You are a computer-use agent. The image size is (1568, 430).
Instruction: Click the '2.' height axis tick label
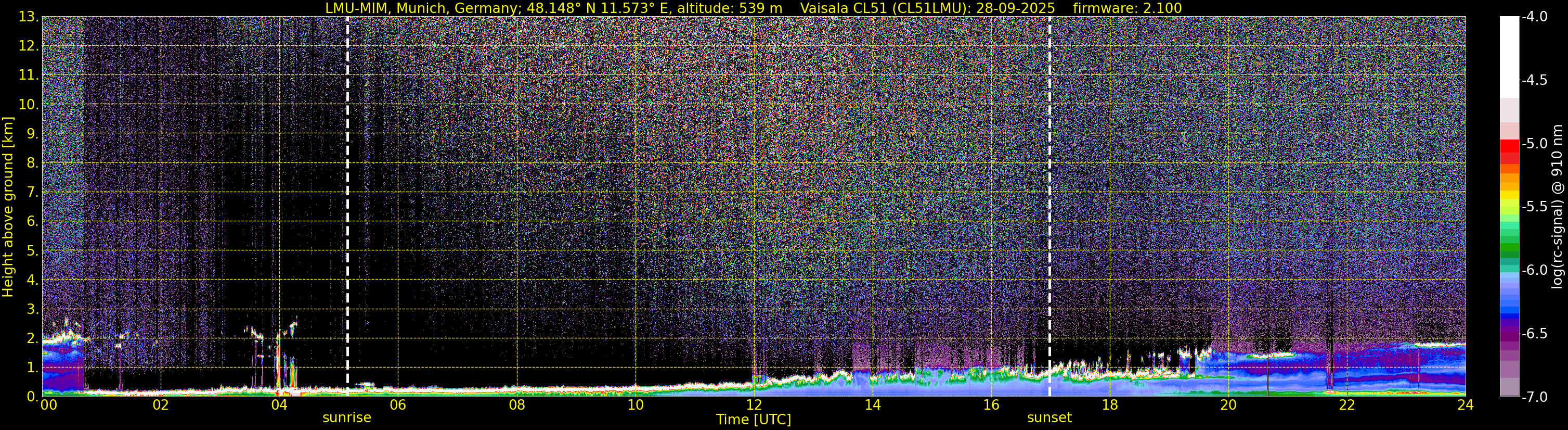point(32,338)
